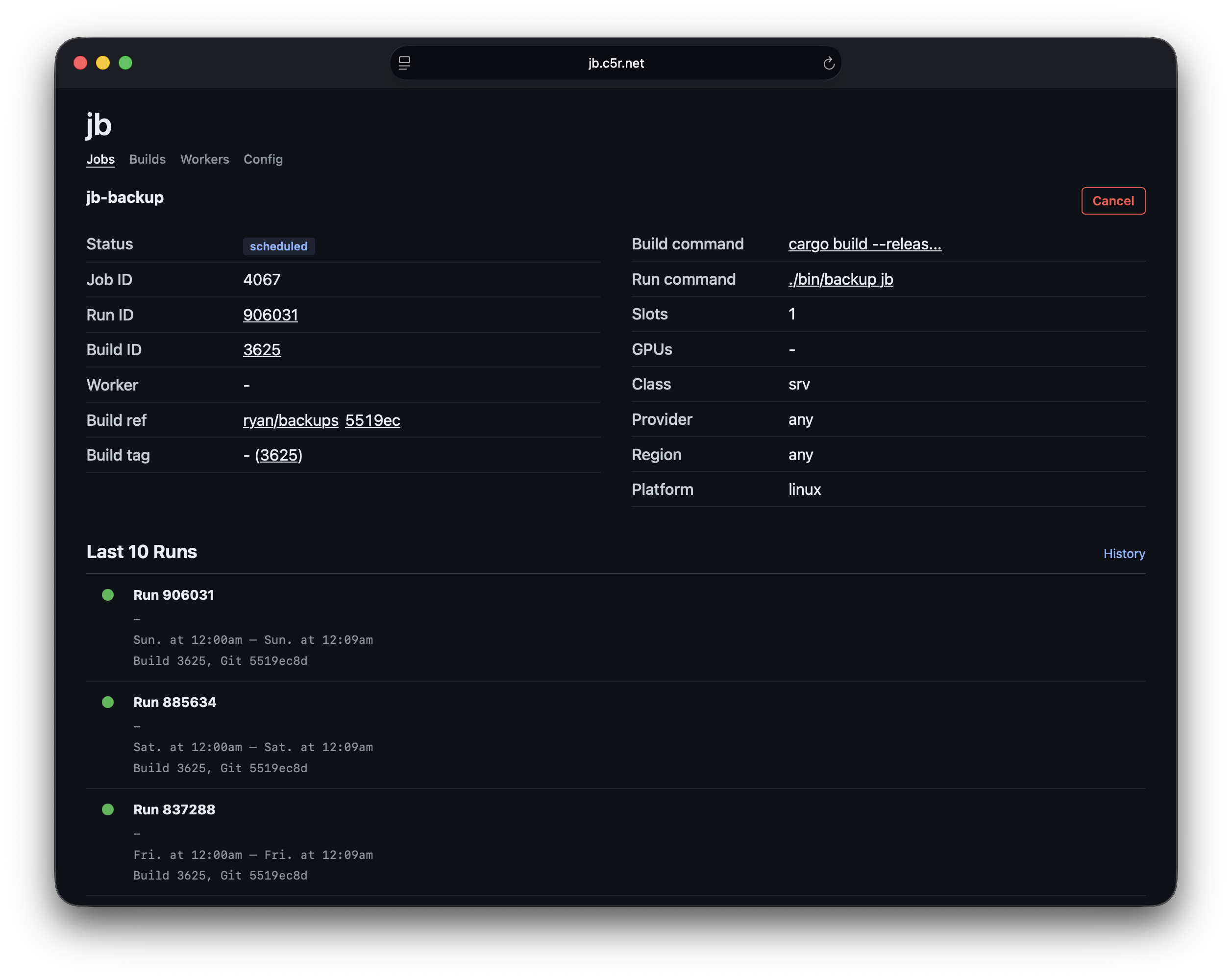Click the reader page icon in address bar
1232x979 pixels.
point(405,63)
